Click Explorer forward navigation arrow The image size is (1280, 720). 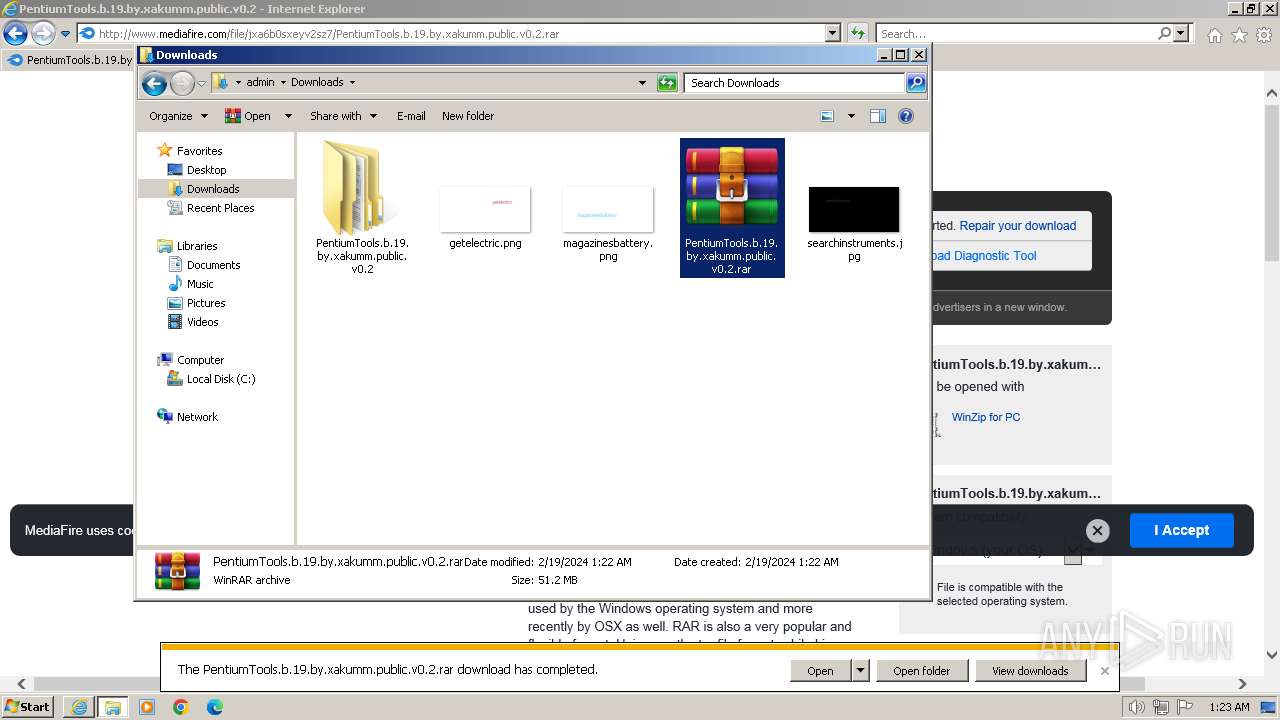tap(182, 83)
